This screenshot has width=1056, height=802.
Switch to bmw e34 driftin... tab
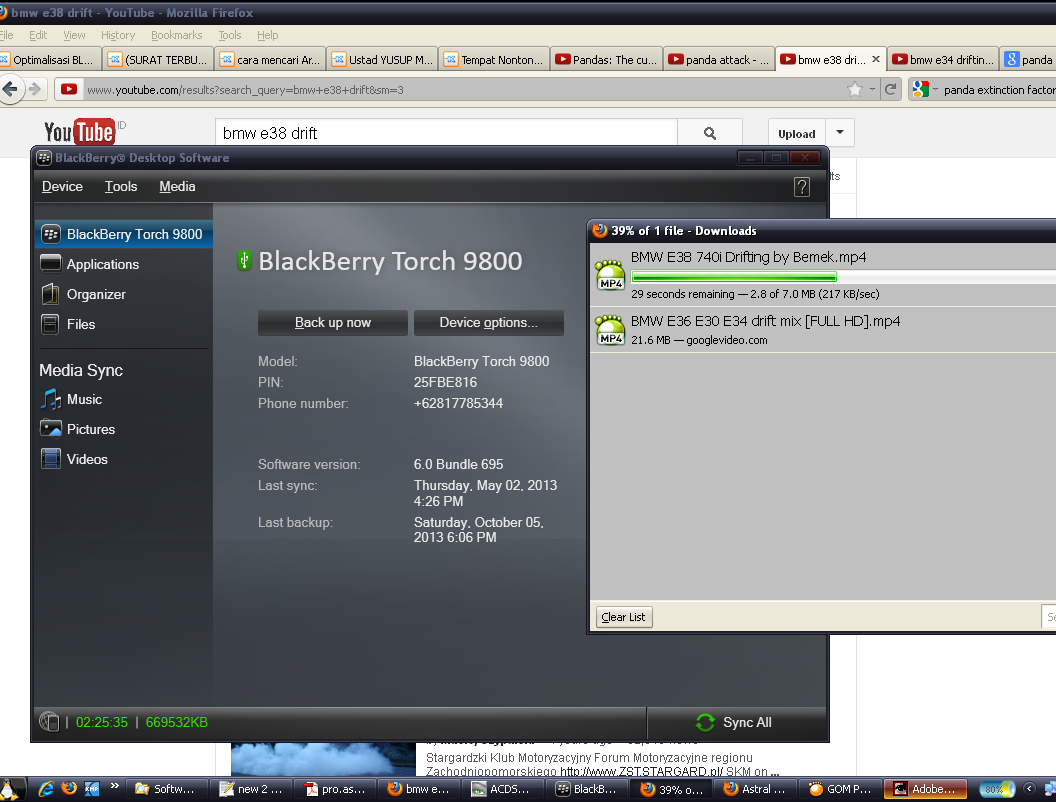943,60
